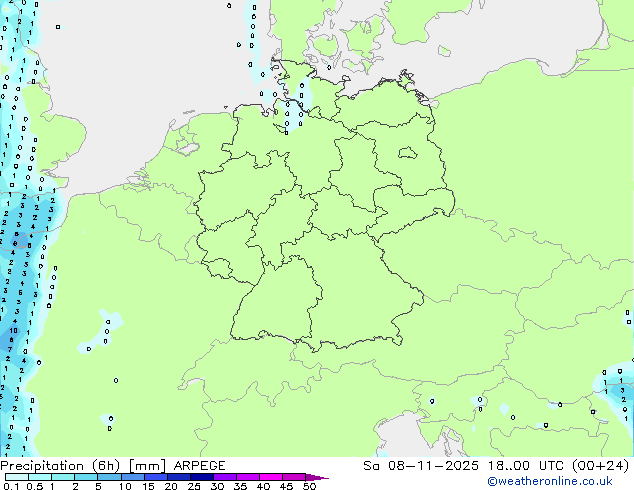This screenshot has width=634, height=490.
Task: Click legend label '35'
Action: pos(240,486)
